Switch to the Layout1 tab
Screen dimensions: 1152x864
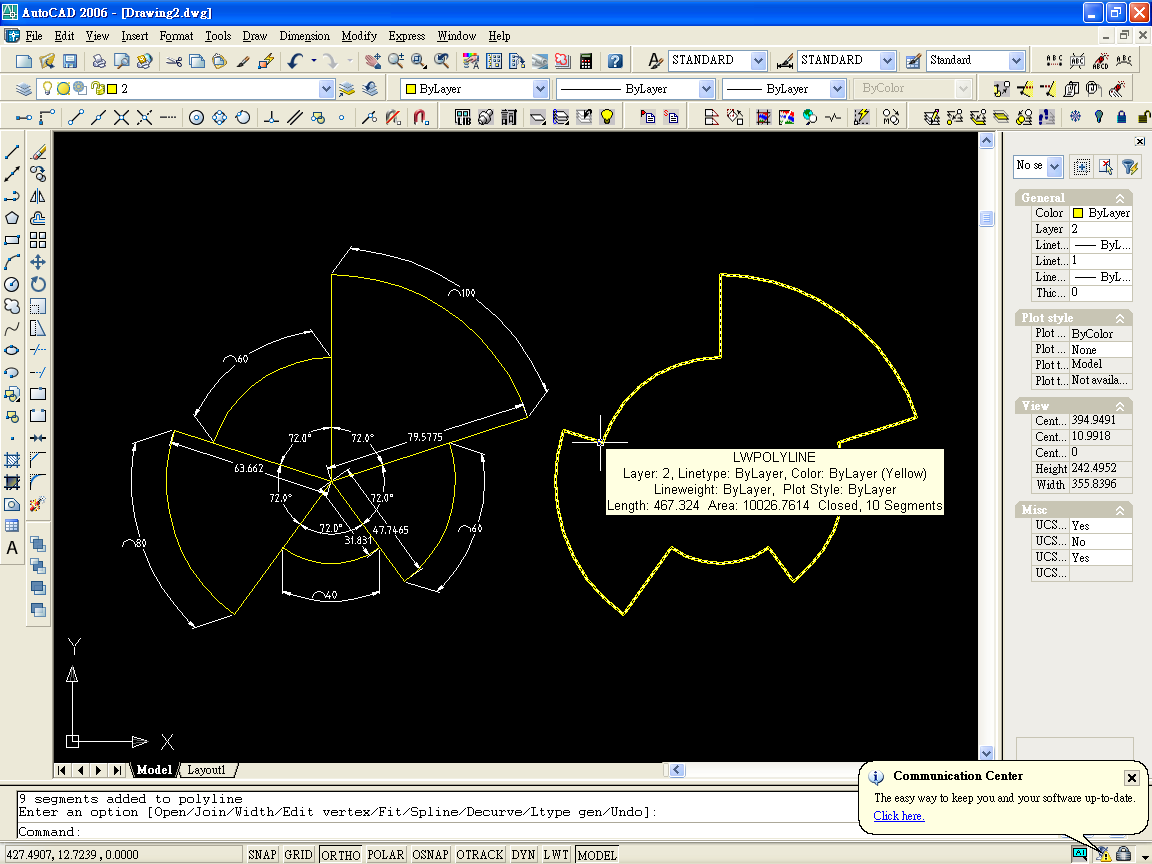point(206,770)
